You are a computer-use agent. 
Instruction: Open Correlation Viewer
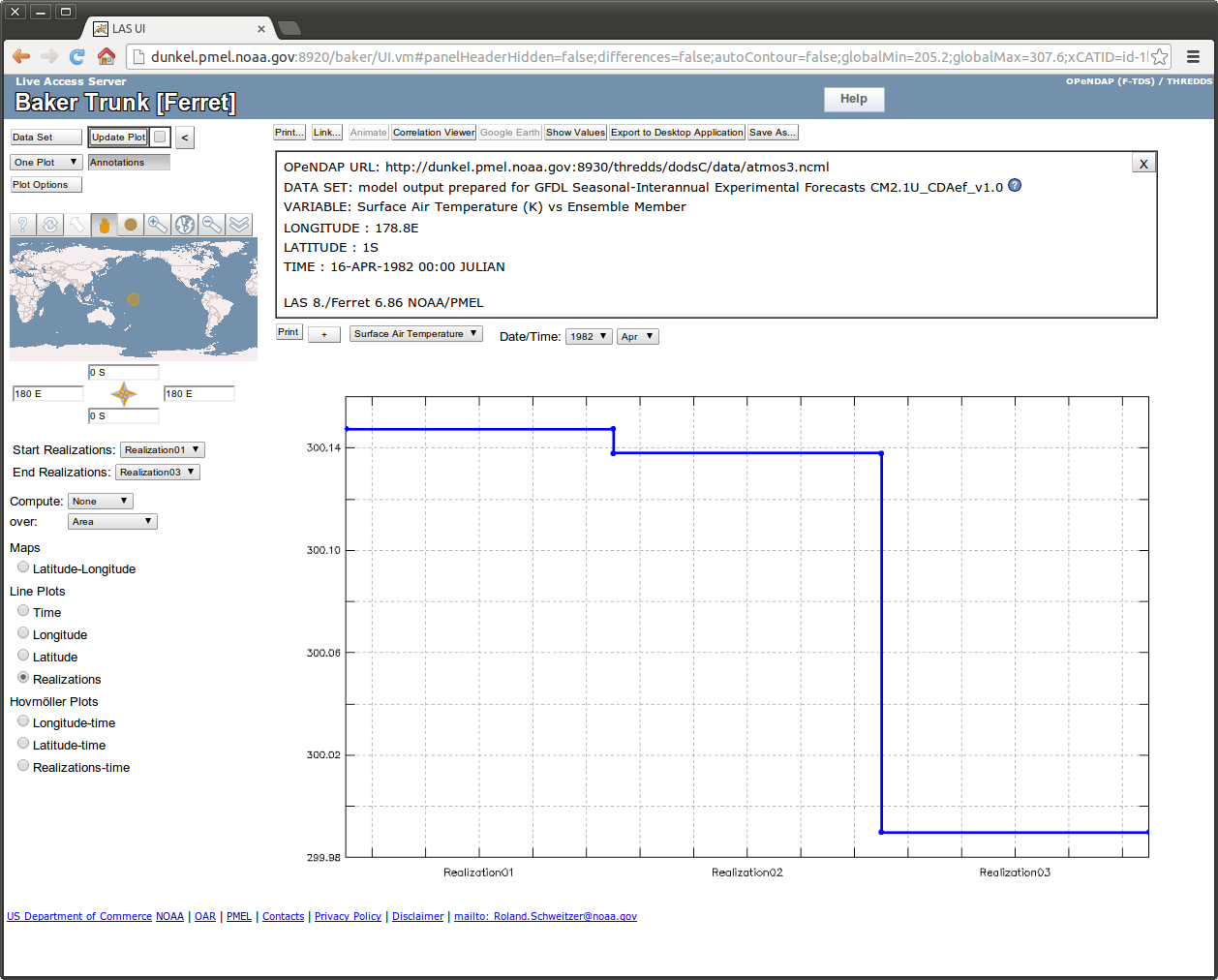pyautogui.click(x=434, y=133)
